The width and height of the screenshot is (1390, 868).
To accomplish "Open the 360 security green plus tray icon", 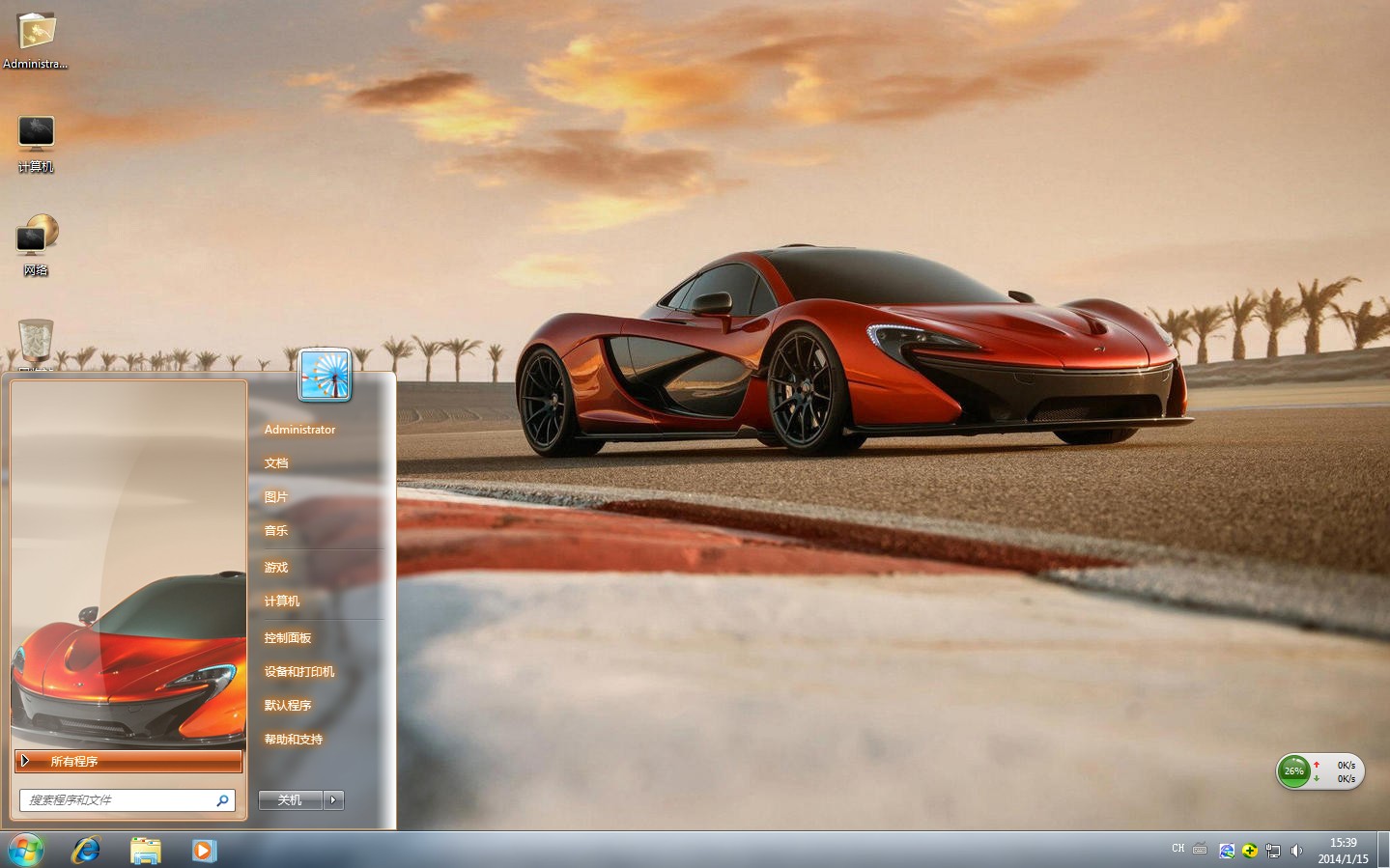I will click(x=1250, y=851).
